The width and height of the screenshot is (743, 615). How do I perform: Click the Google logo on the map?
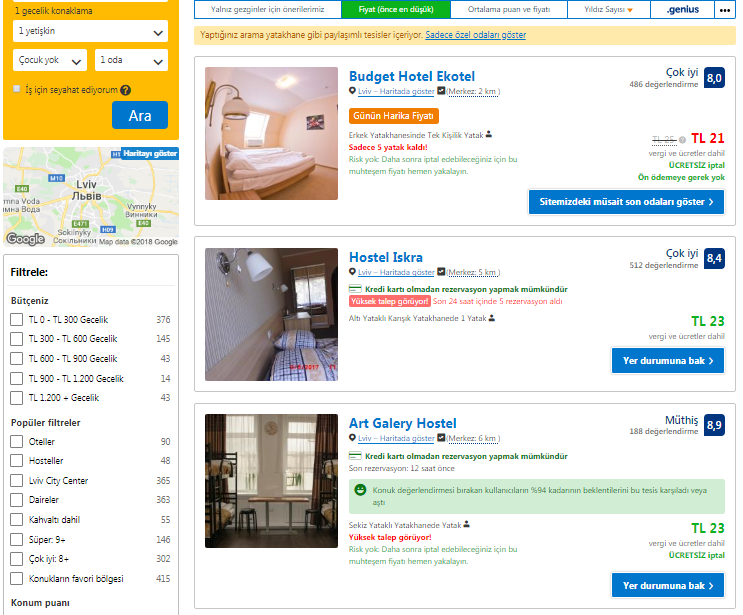(x=26, y=239)
